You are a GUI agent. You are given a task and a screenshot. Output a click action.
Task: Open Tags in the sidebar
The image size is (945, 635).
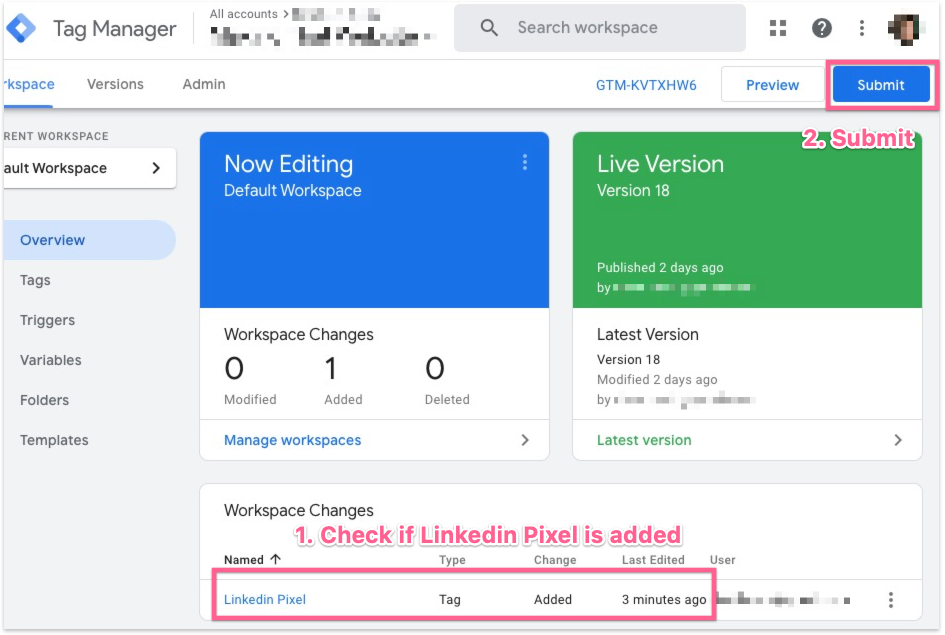[35, 280]
